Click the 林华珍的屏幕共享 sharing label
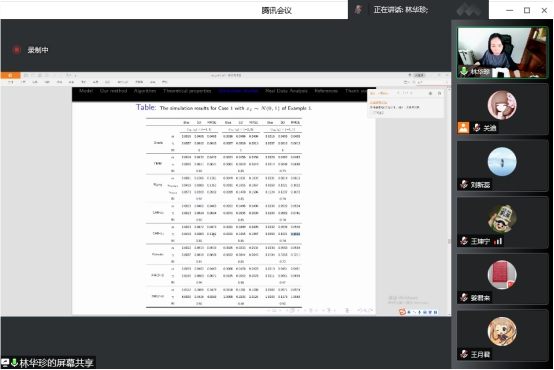Image resolution: width=554 pixels, height=370 pixels. (x=57, y=363)
